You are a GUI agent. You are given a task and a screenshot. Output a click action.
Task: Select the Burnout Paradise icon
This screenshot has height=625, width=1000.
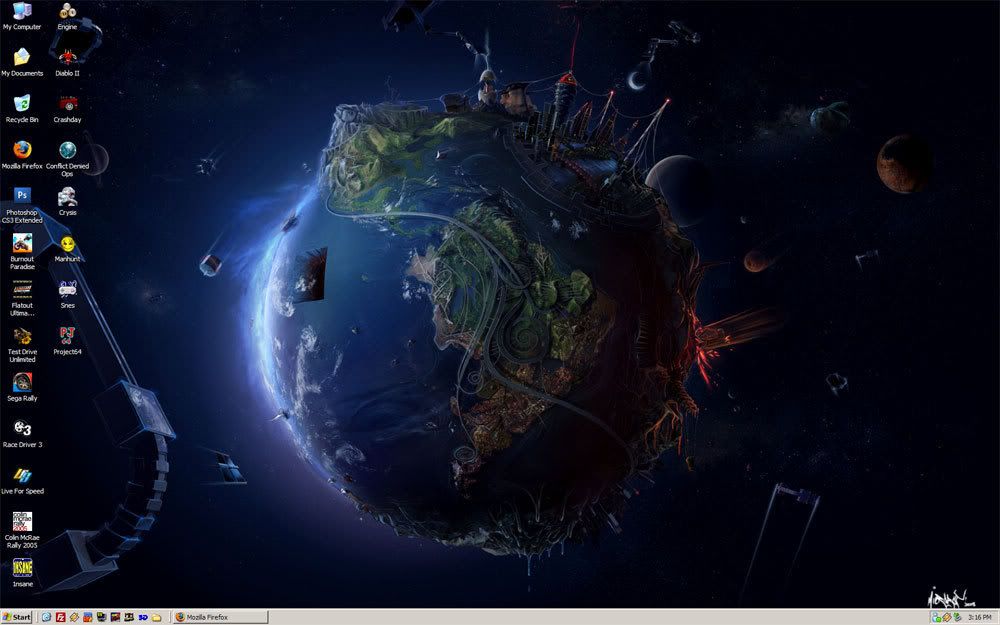pyautogui.click(x=22, y=243)
